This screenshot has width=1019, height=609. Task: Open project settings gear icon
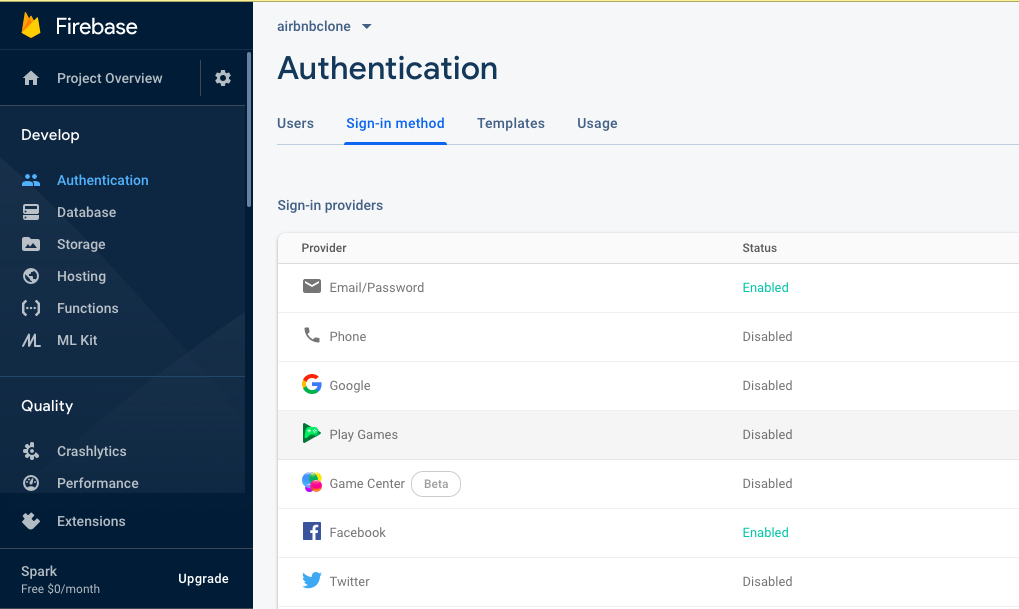tap(223, 78)
